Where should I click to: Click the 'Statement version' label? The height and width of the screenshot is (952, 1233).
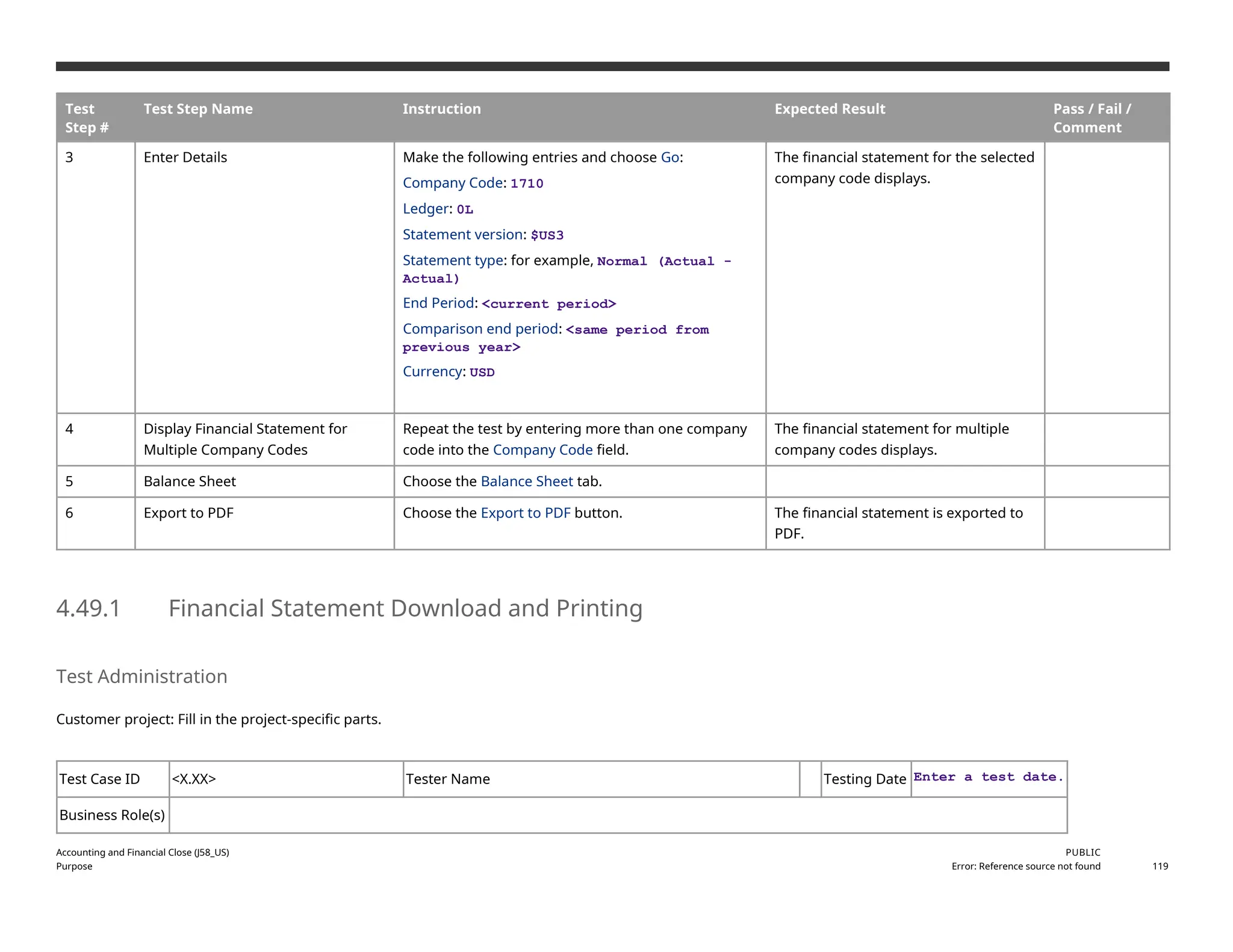(462, 235)
